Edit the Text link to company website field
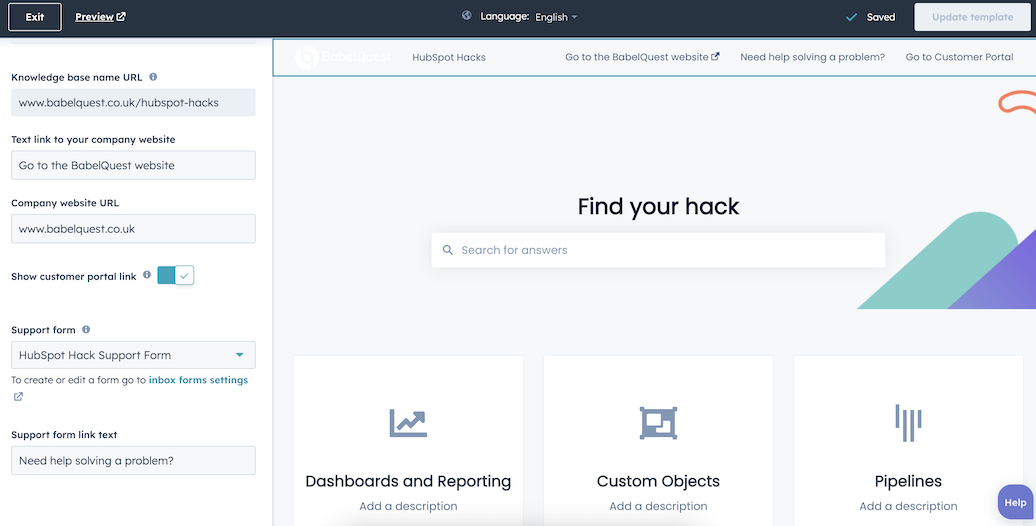Image resolution: width=1036 pixels, height=526 pixels. 133,165
